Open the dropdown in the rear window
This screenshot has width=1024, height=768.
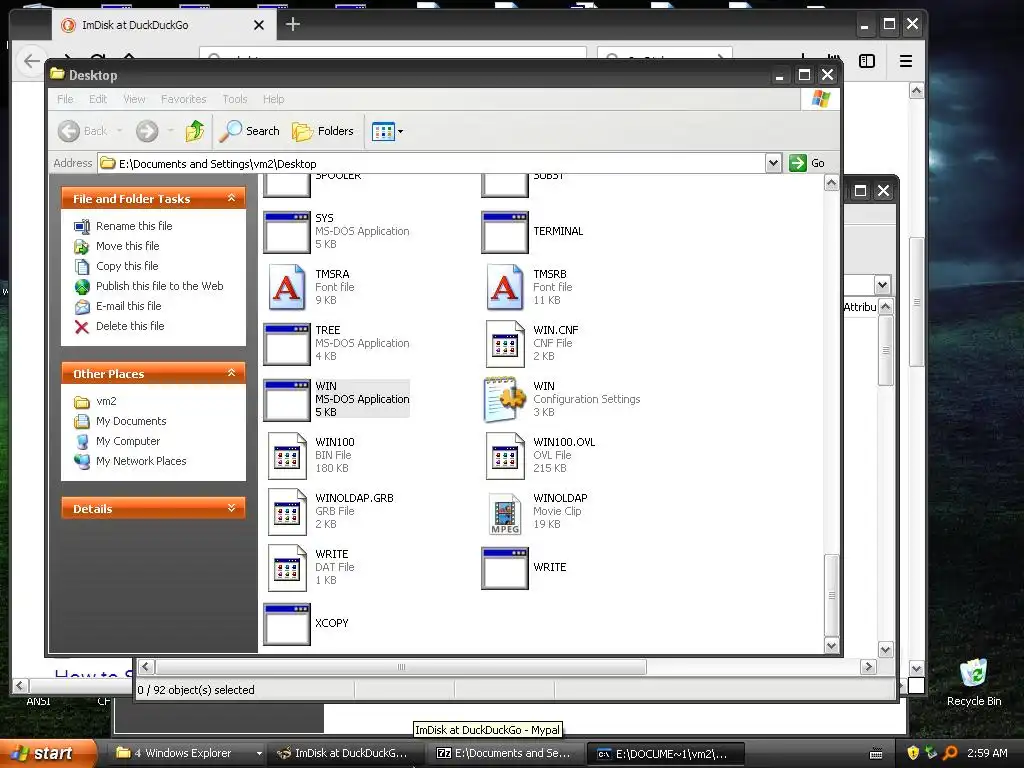882,285
